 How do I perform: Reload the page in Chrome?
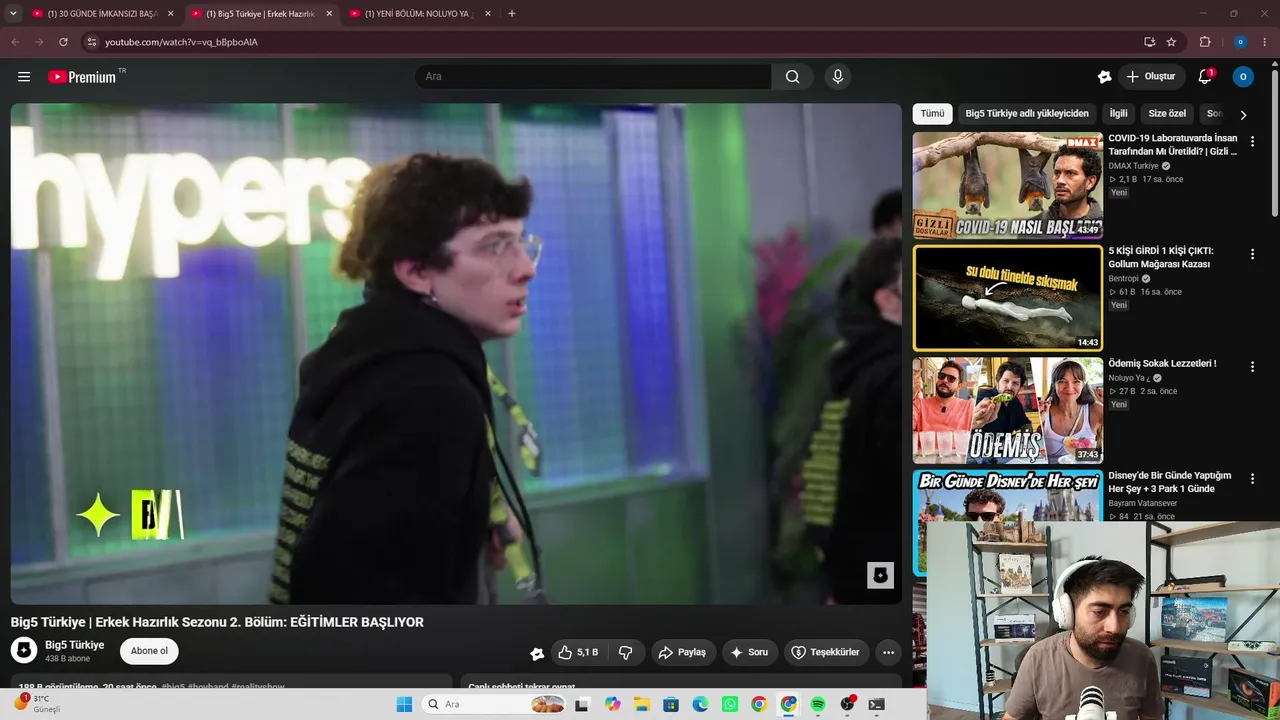63,42
